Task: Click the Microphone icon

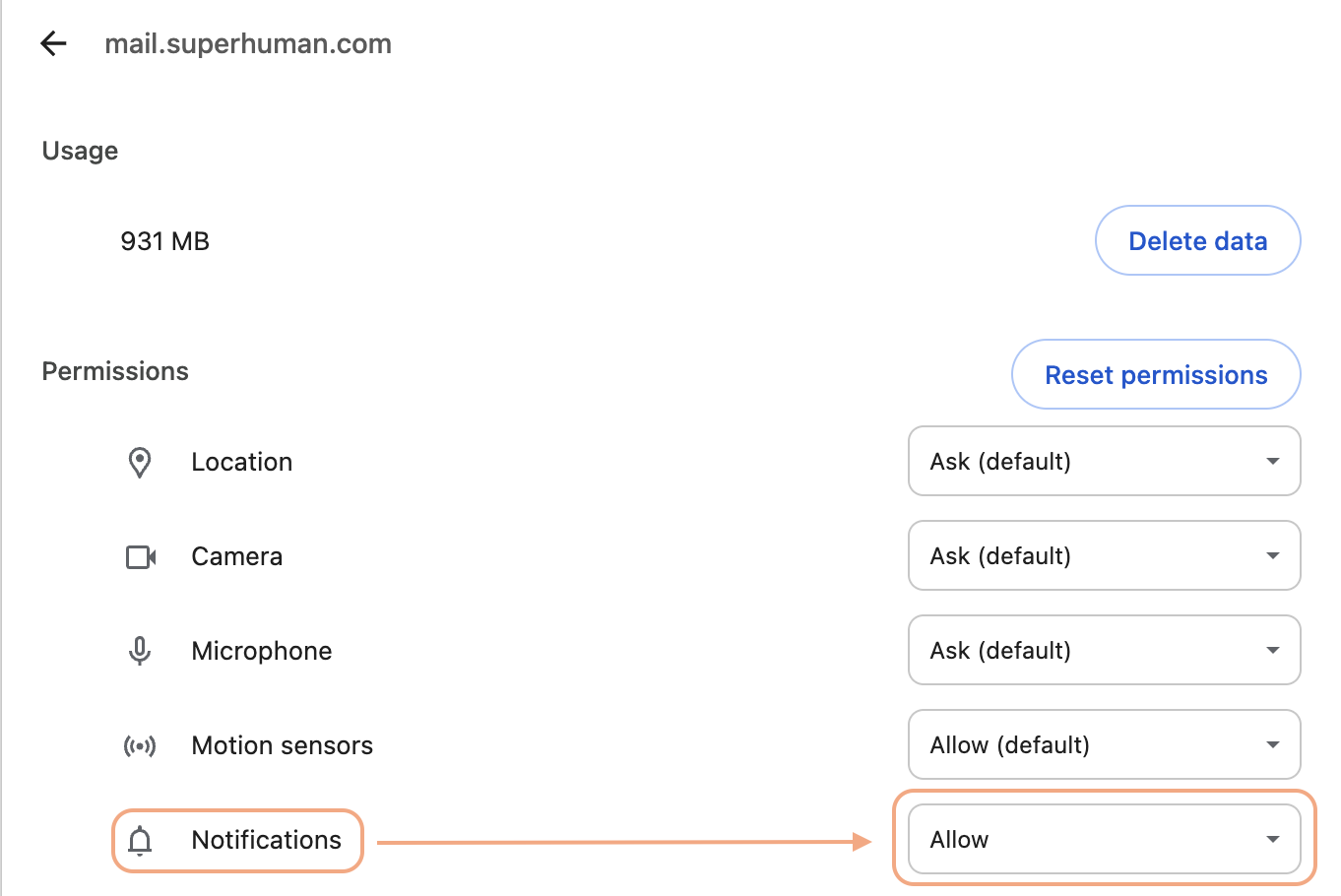Action: pyautogui.click(x=140, y=651)
